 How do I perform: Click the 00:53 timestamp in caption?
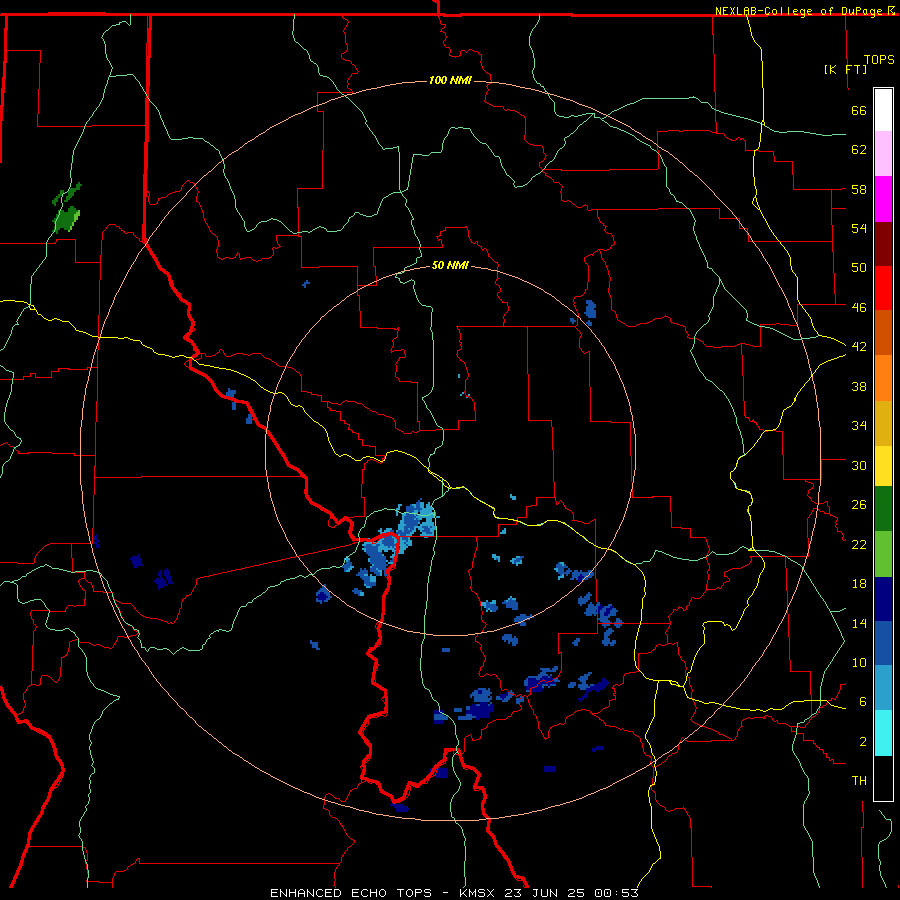[x=616, y=893]
